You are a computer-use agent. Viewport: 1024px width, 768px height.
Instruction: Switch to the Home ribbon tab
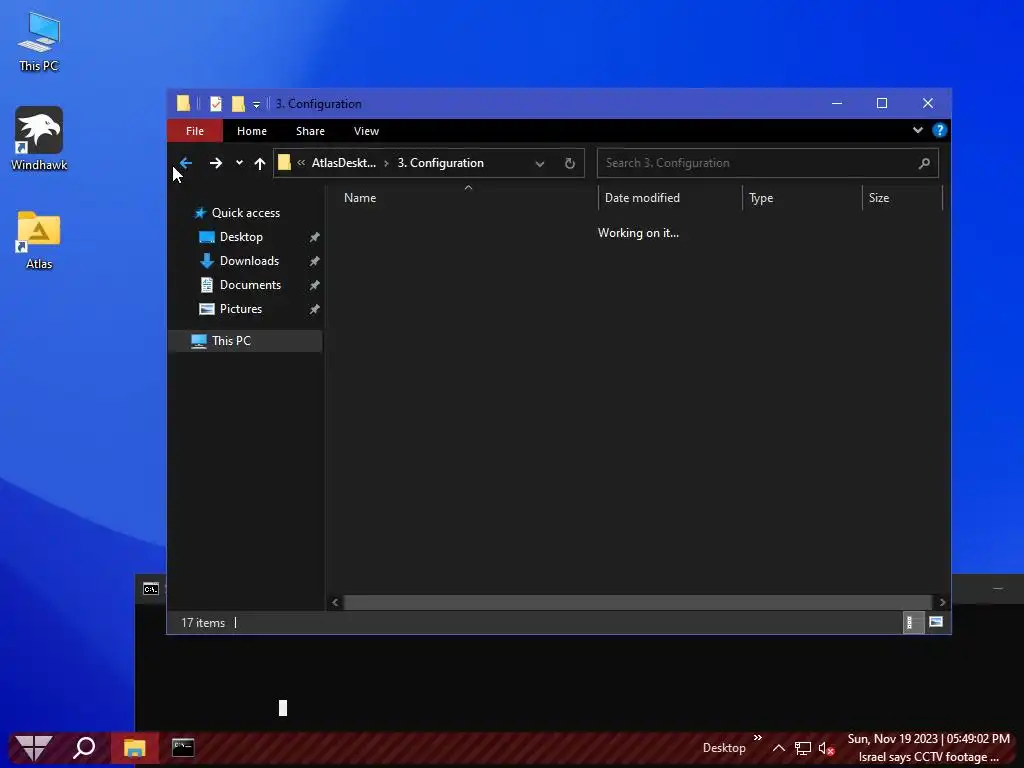pyautogui.click(x=251, y=131)
